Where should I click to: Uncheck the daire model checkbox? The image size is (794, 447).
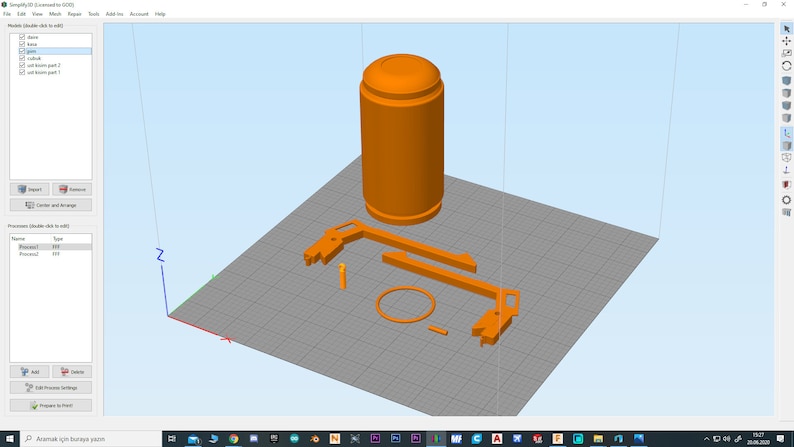22,37
